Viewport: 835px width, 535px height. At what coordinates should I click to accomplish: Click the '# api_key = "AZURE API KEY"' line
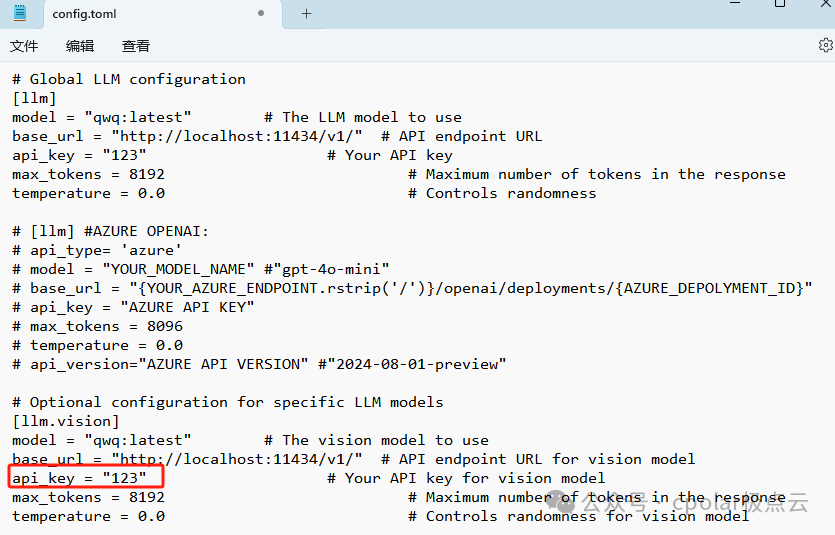click(133, 308)
